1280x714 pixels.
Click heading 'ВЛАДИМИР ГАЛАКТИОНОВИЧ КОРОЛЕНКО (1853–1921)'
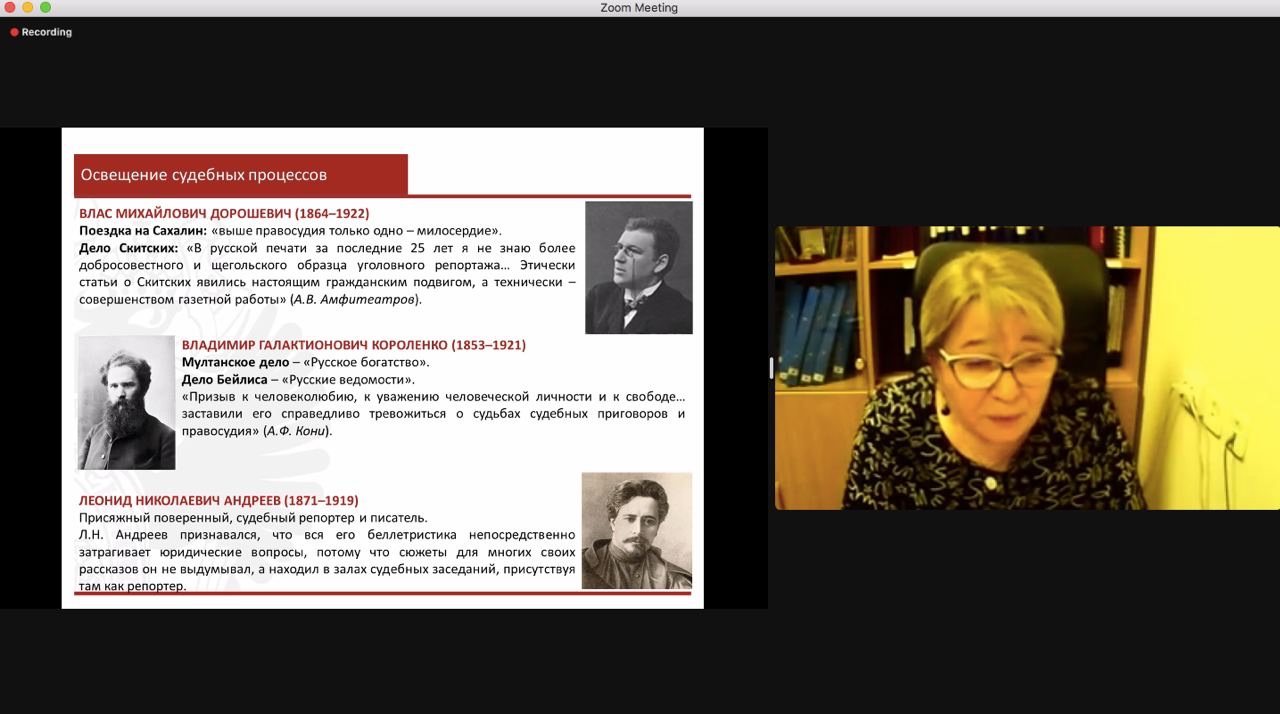354,345
